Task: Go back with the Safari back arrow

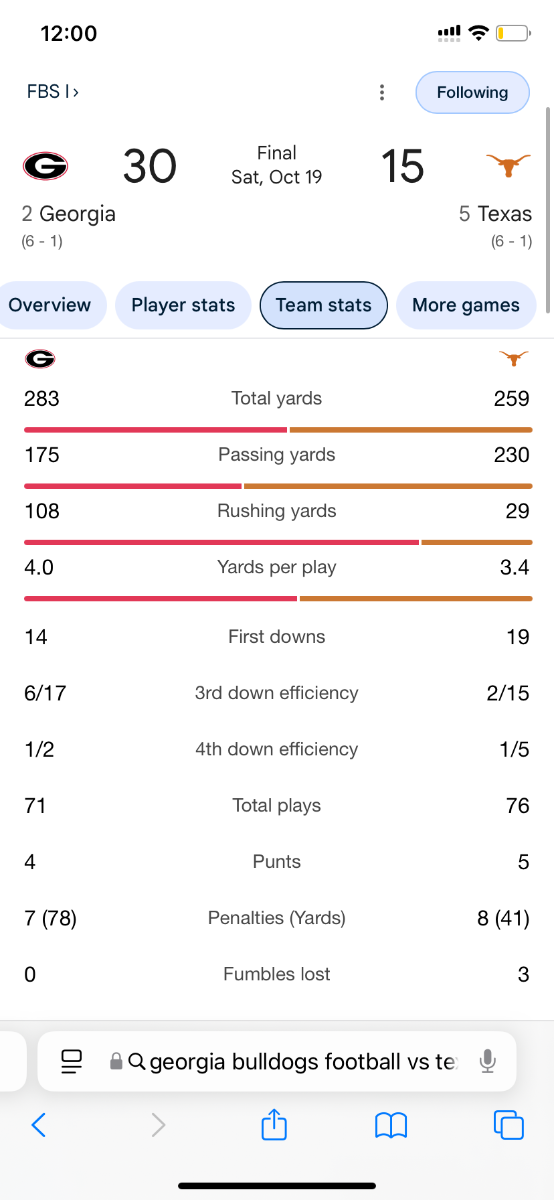Action: [x=38, y=1125]
